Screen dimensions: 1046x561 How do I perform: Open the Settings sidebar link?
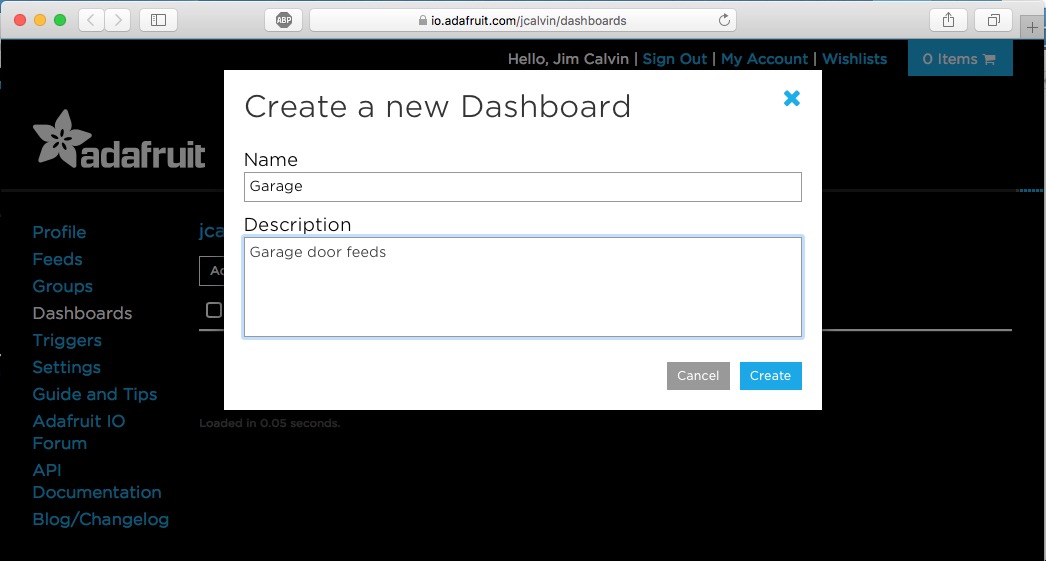67,367
